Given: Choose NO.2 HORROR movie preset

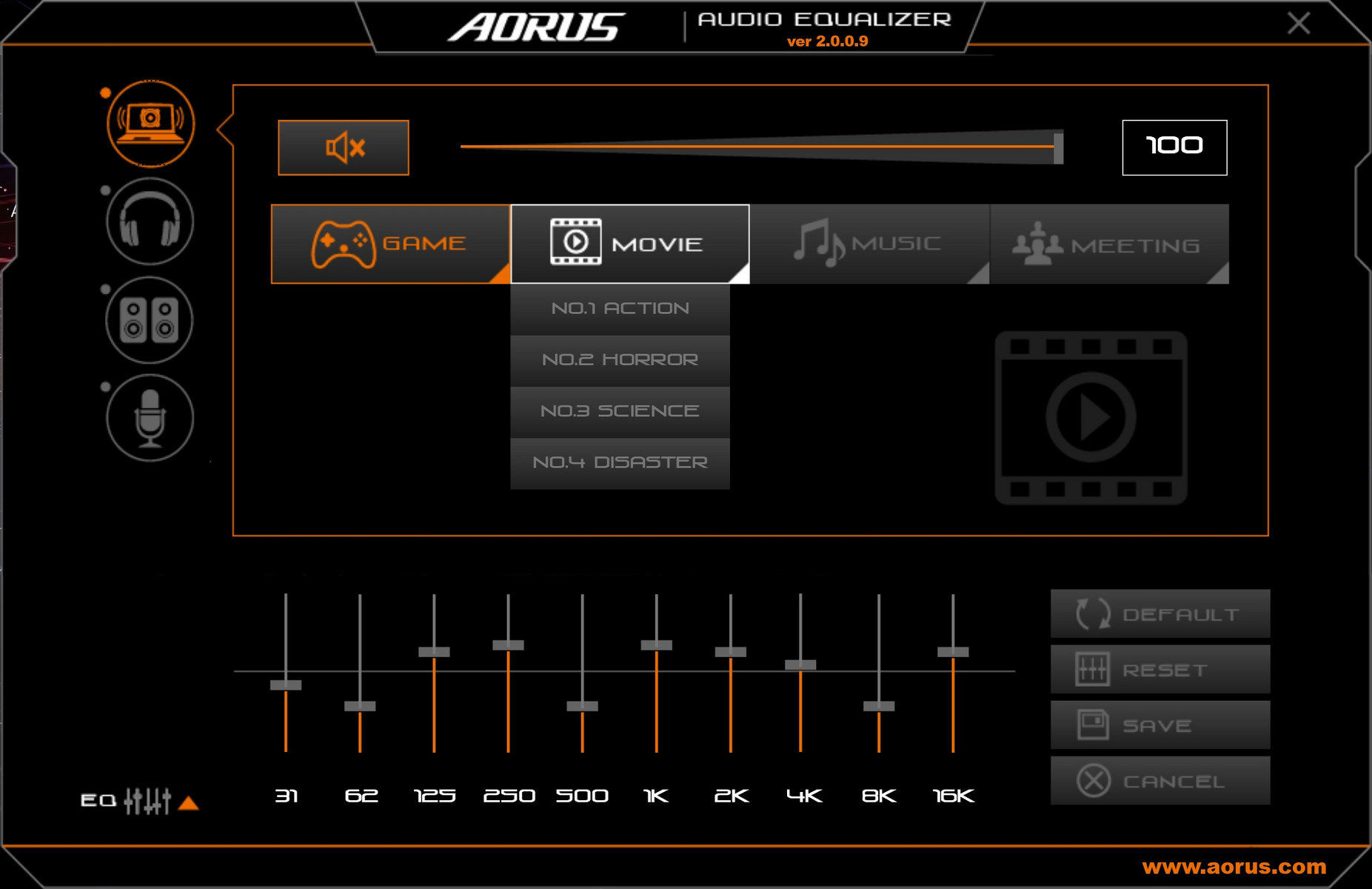Looking at the screenshot, I should (620, 360).
